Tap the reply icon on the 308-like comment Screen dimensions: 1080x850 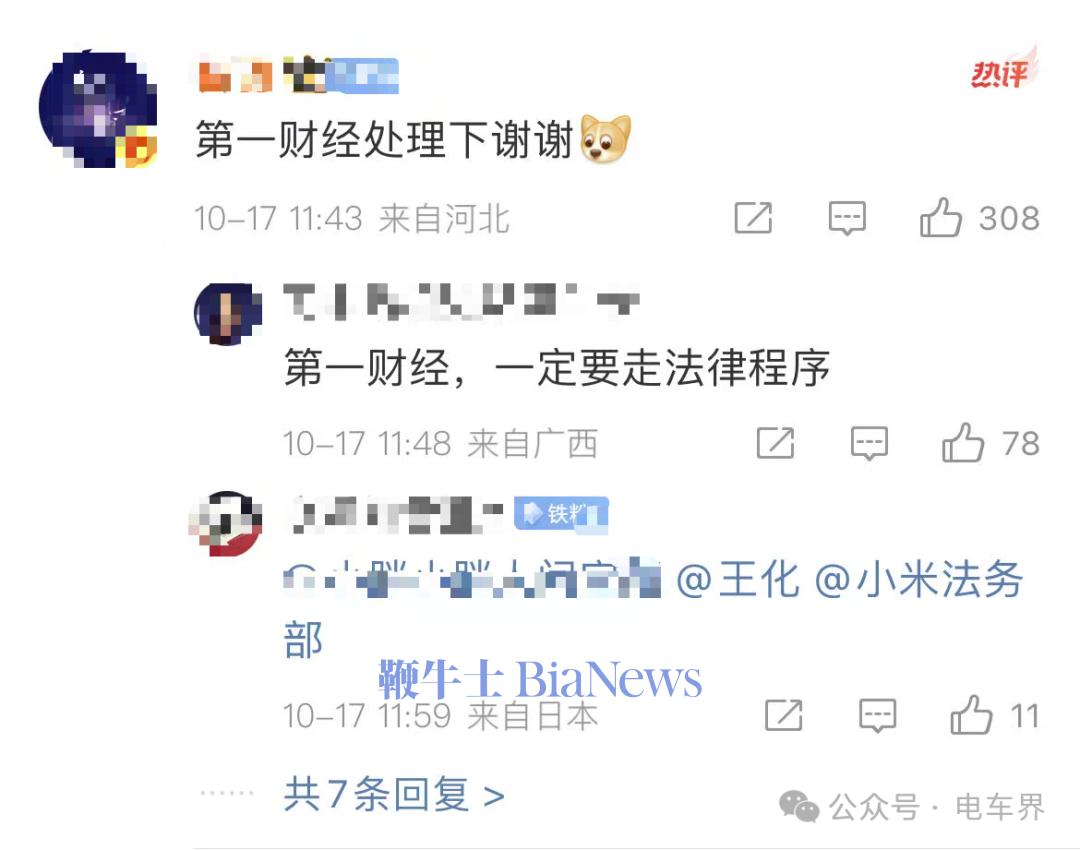click(x=847, y=218)
